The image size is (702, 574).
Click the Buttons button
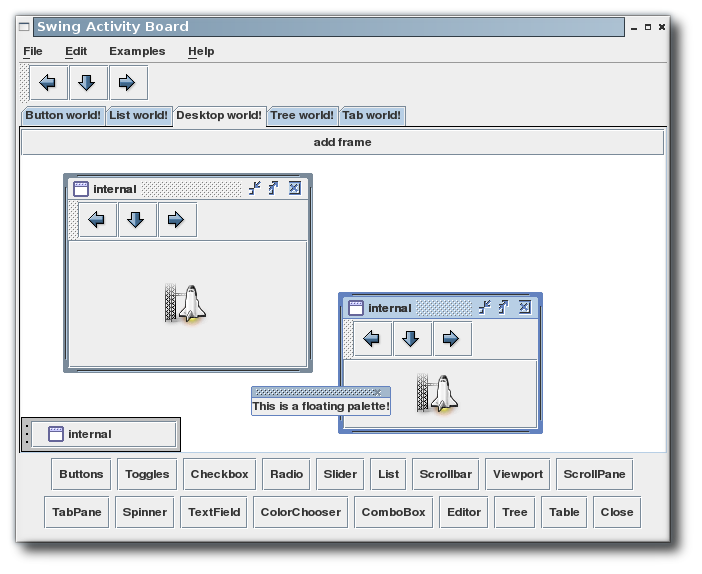click(x=81, y=474)
